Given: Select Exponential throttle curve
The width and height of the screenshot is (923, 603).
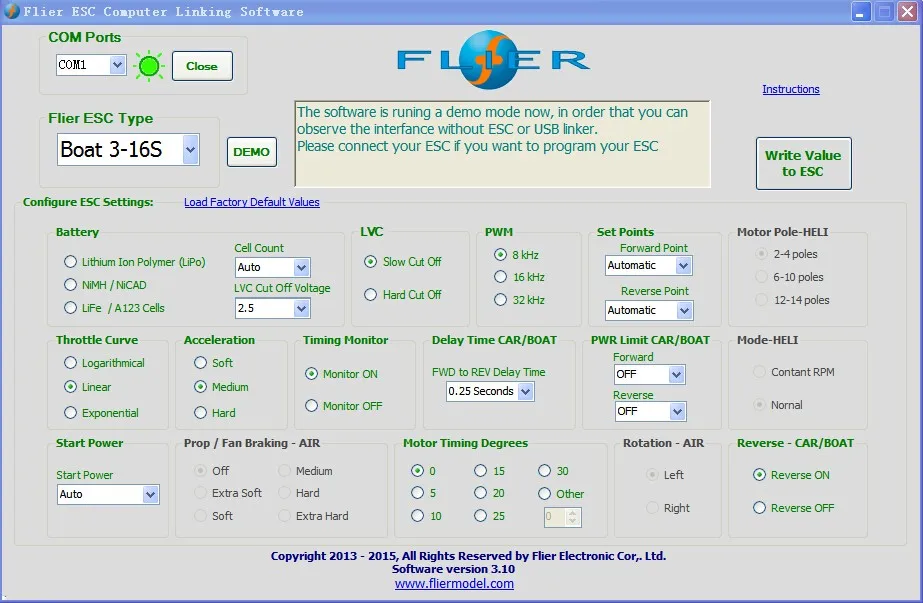Looking at the screenshot, I should coord(70,413).
